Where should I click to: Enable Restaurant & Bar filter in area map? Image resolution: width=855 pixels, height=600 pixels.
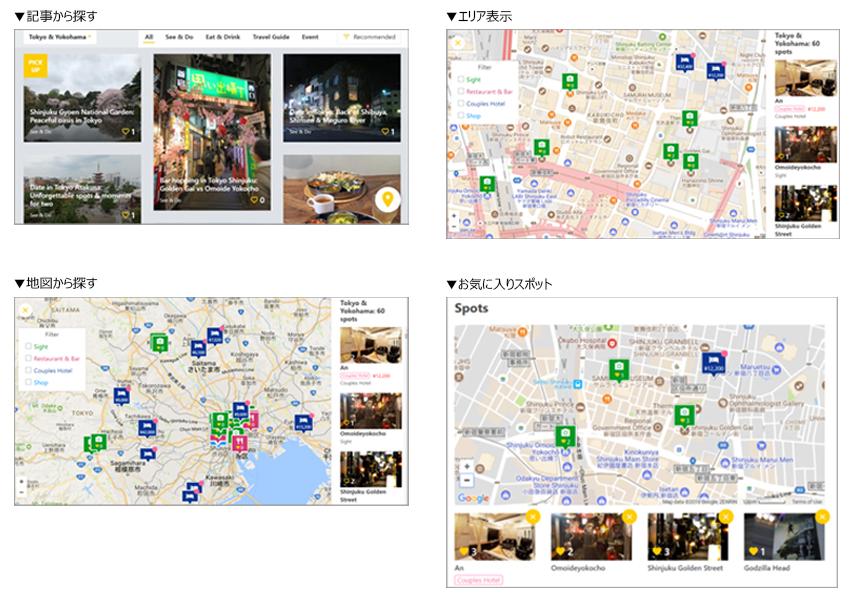[x=462, y=90]
